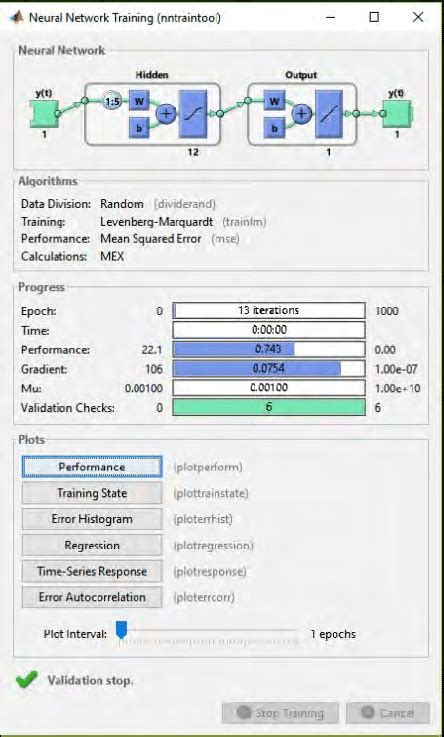
Task: Click the Epoch progress bar showing 13 iterations
Action: [x=269, y=311]
